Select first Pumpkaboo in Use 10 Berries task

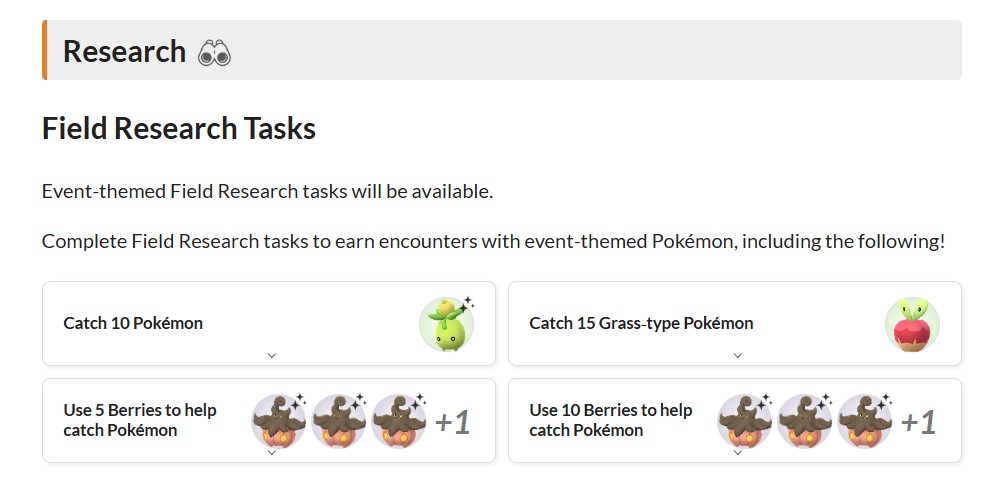(745, 421)
